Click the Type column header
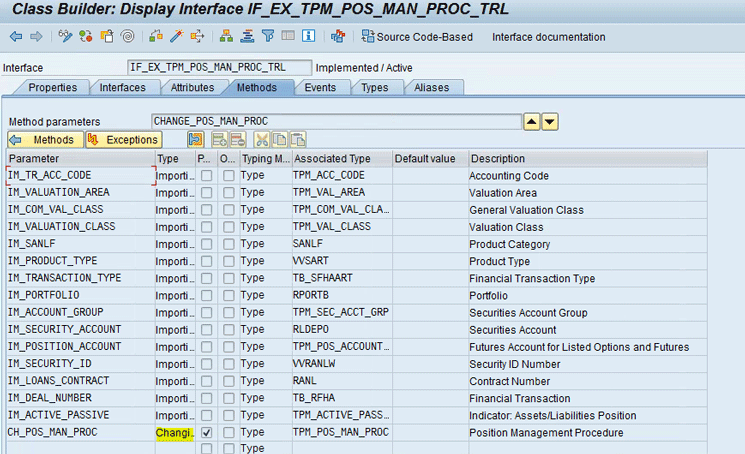 (168, 158)
